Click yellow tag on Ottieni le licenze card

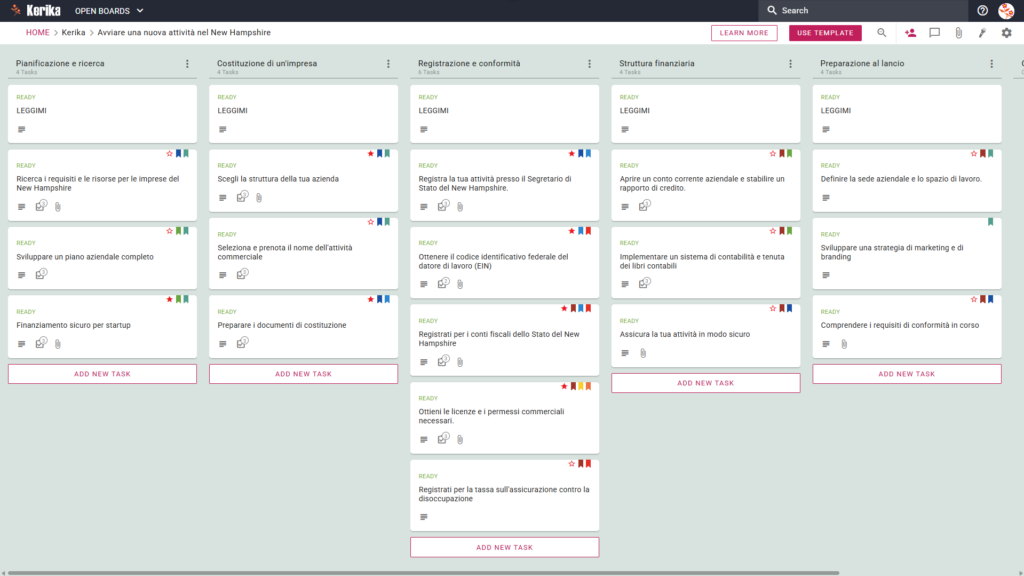581,386
